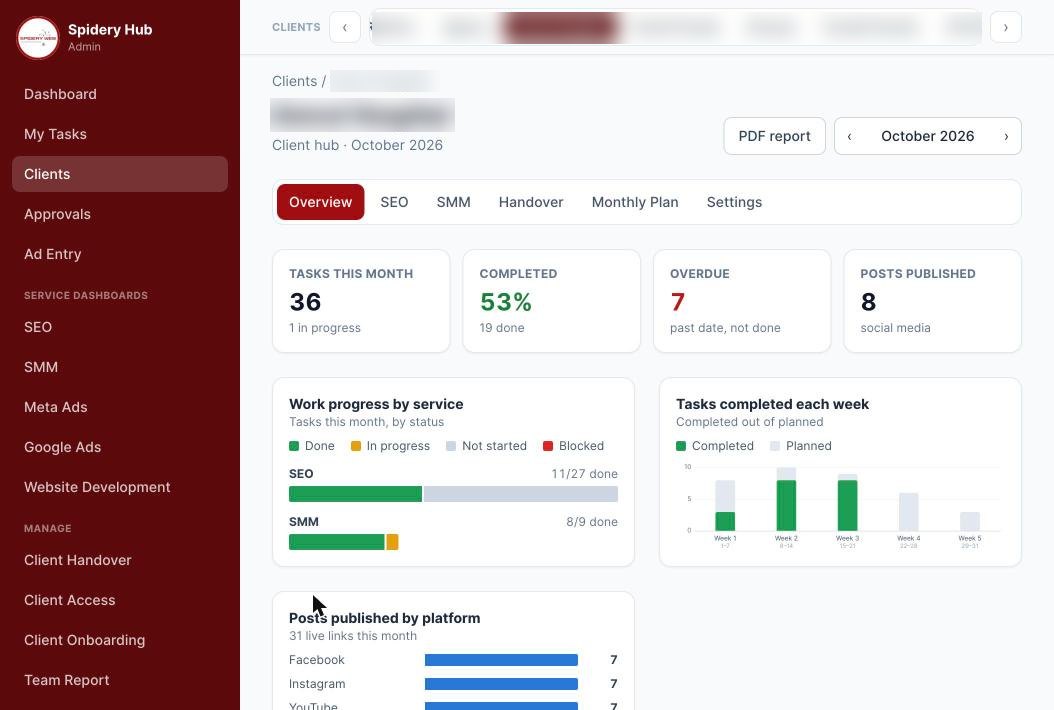Viewport: 1054px width, 710px height.
Task: Switch to the Monthly Plan tab
Action: pos(635,202)
